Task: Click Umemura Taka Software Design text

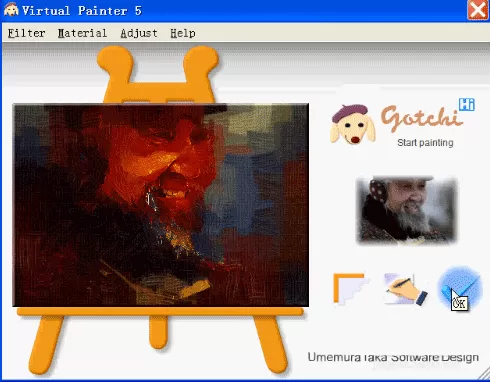Action: (x=393, y=357)
